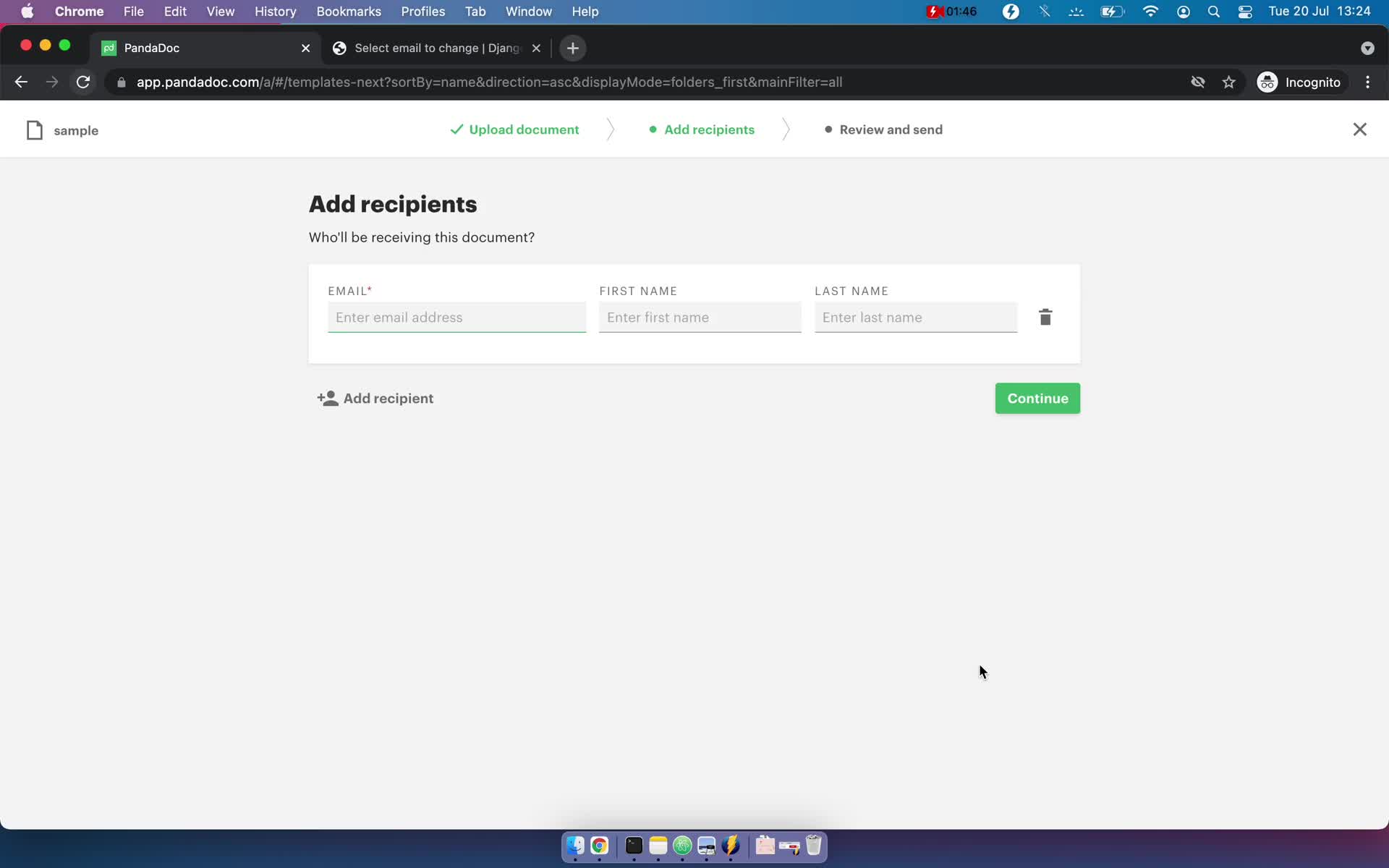The width and height of the screenshot is (1389, 868).
Task: Click the Last Name input field
Action: (915, 317)
